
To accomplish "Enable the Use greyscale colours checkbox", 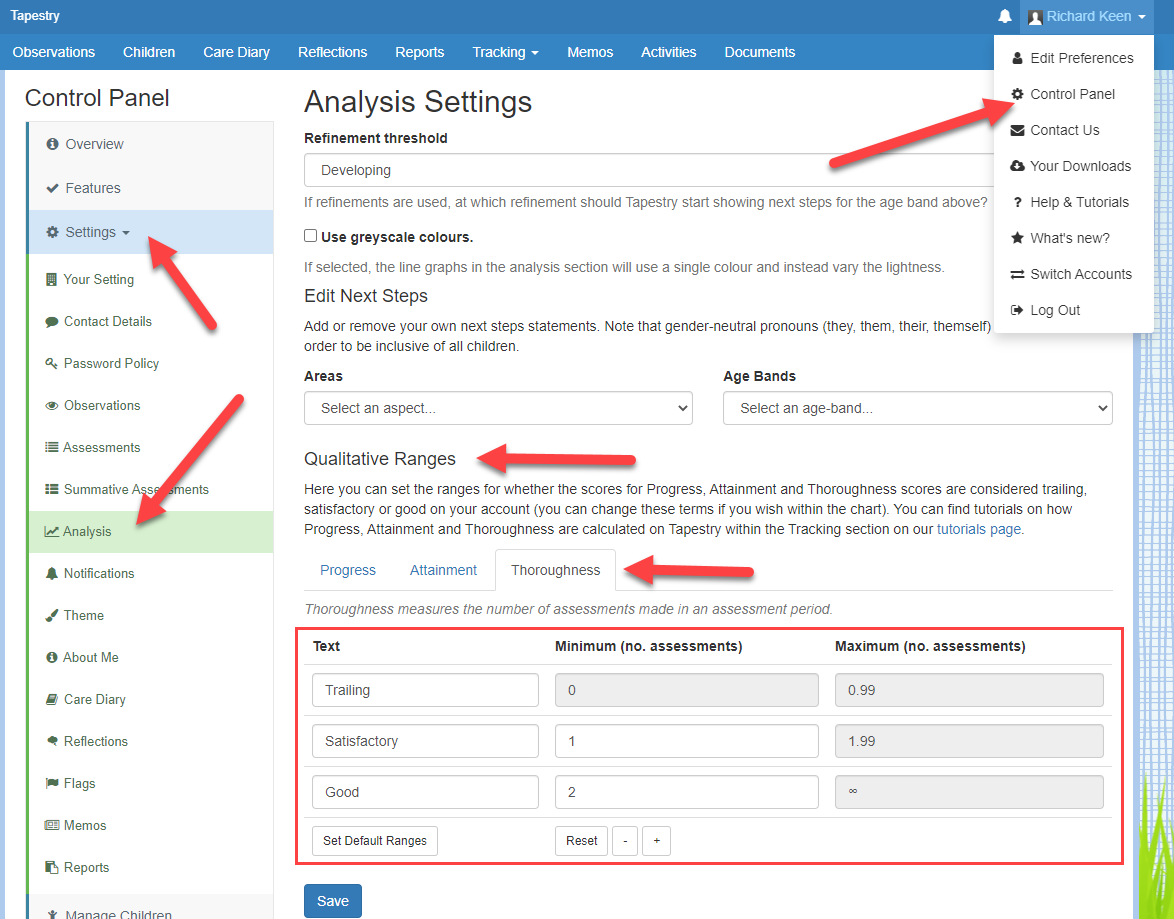I will [x=311, y=237].
